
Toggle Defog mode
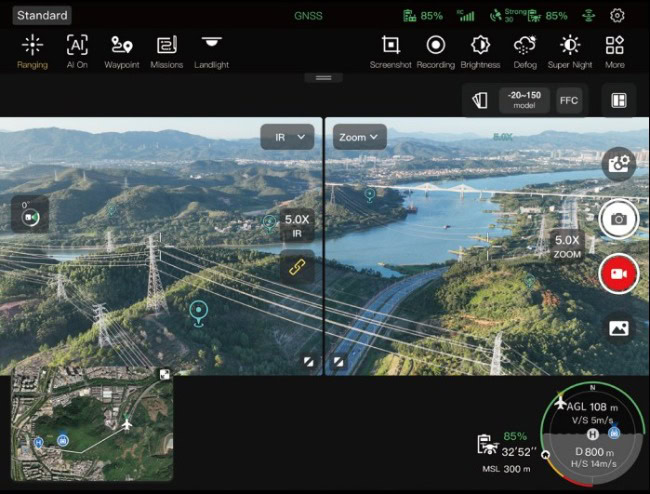click(525, 51)
